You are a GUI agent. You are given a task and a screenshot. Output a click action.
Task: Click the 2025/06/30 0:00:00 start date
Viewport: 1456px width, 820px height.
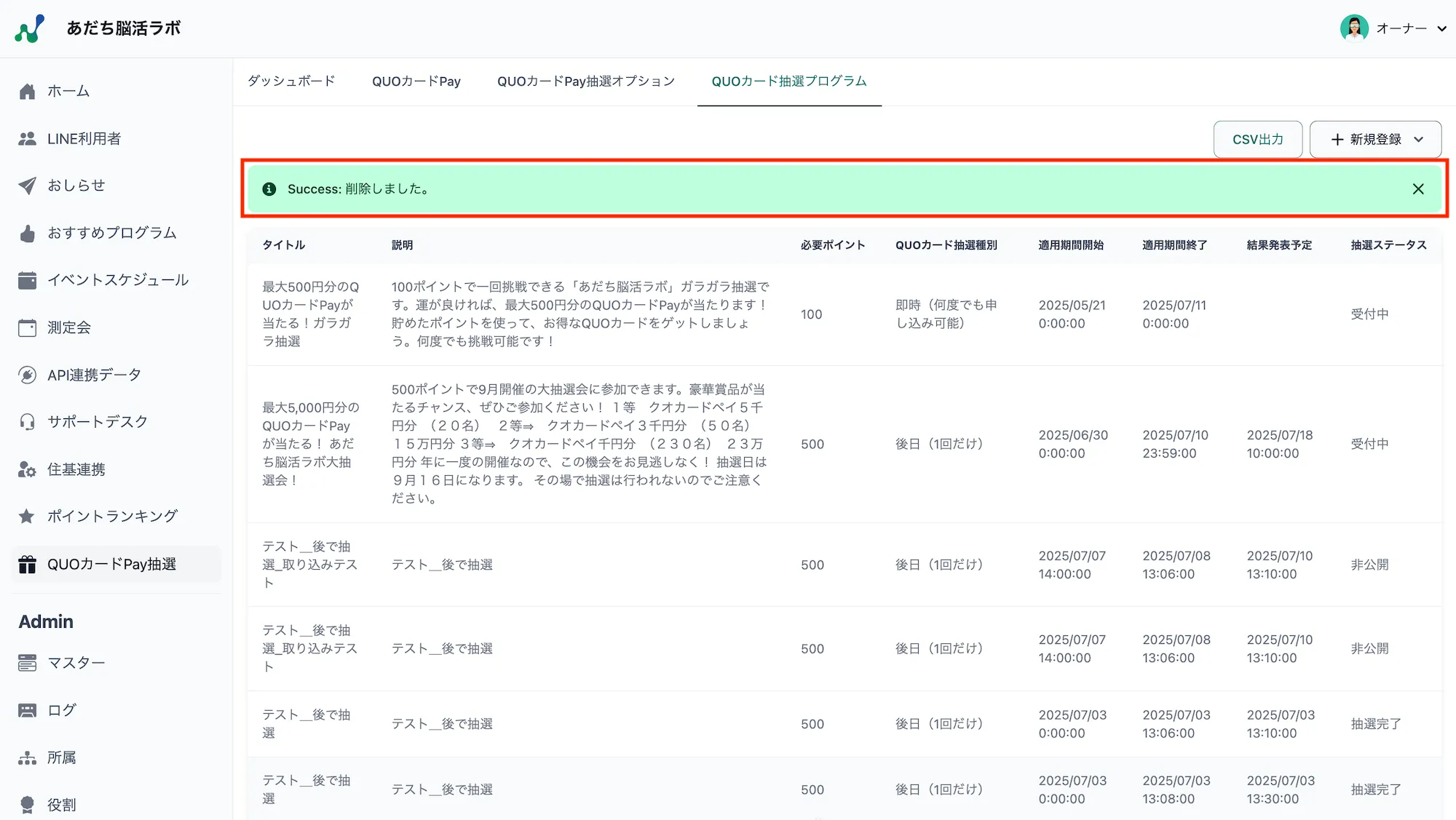click(1073, 444)
